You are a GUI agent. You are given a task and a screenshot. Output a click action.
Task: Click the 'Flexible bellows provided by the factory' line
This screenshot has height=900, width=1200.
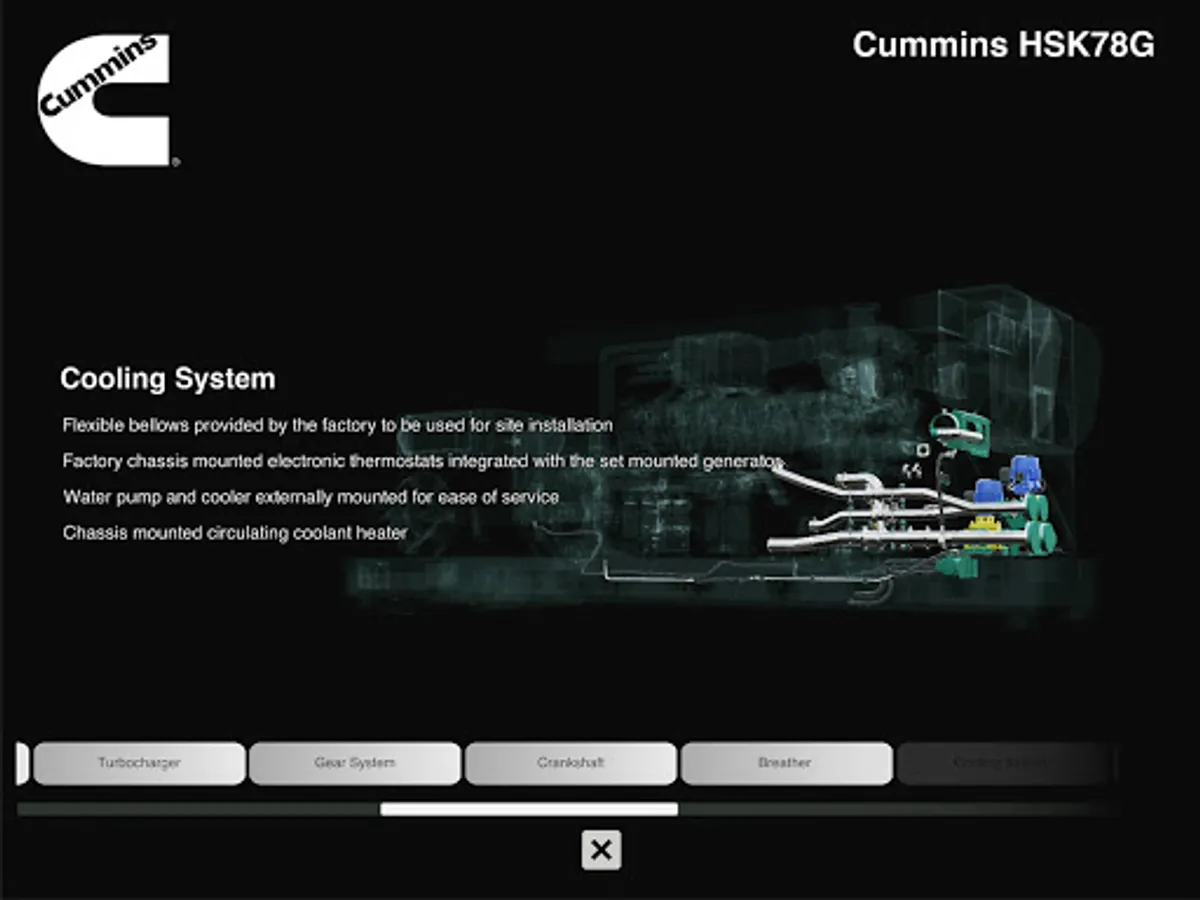click(x=338, y=425)
